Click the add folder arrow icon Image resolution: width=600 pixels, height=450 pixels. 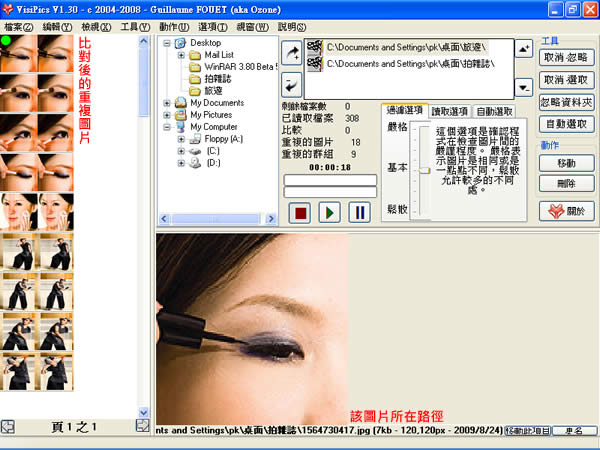click(x=292, y=53)
